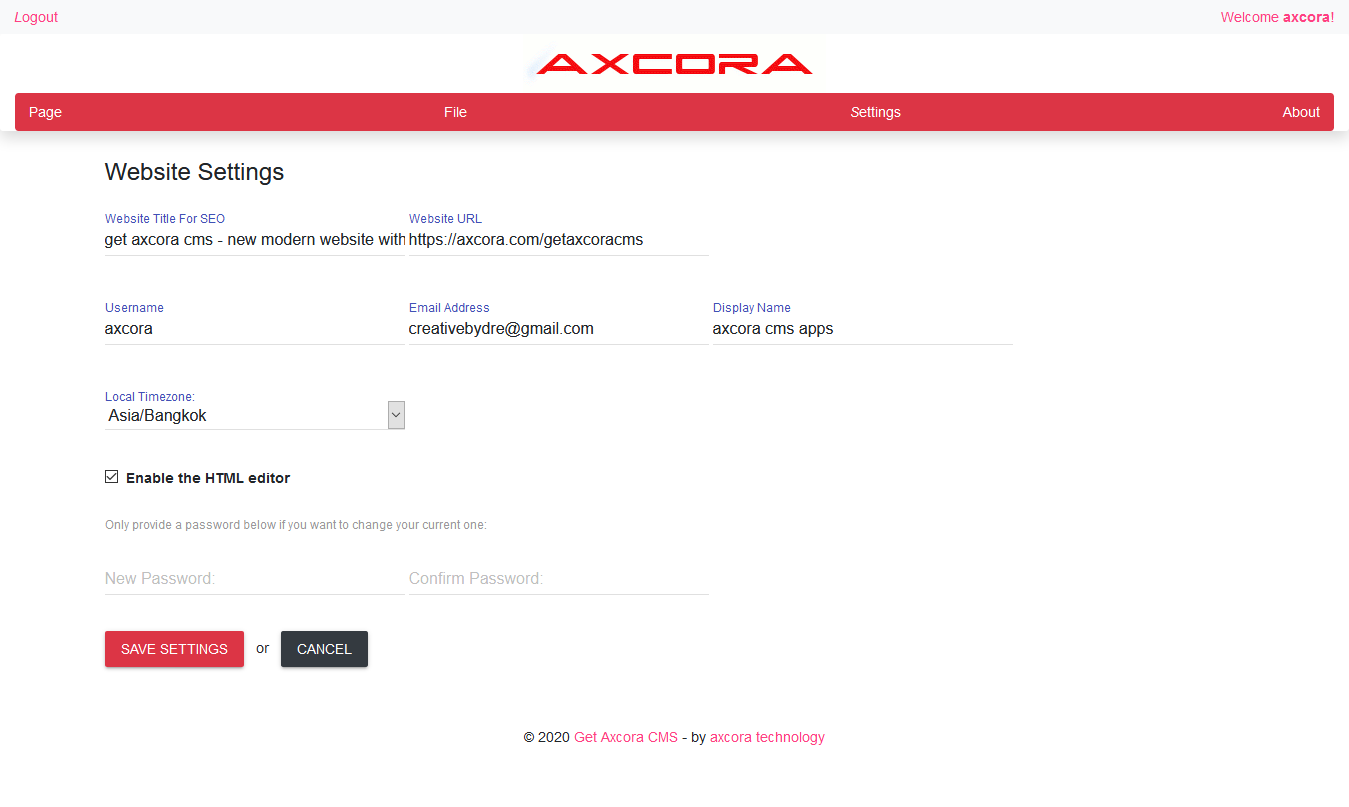The height and width of the screenshot is (807, 1349).
Task: Click the SAVE SETTINGS button
Action: [174, 648]
